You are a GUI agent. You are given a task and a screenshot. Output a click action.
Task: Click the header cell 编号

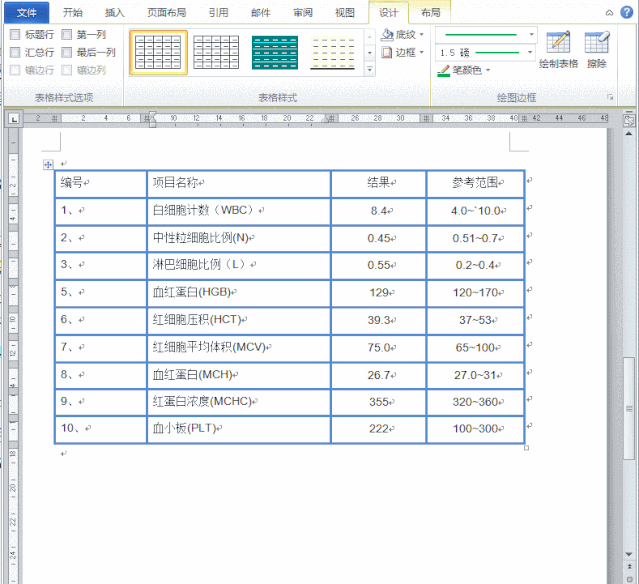(x=101, y=183)
